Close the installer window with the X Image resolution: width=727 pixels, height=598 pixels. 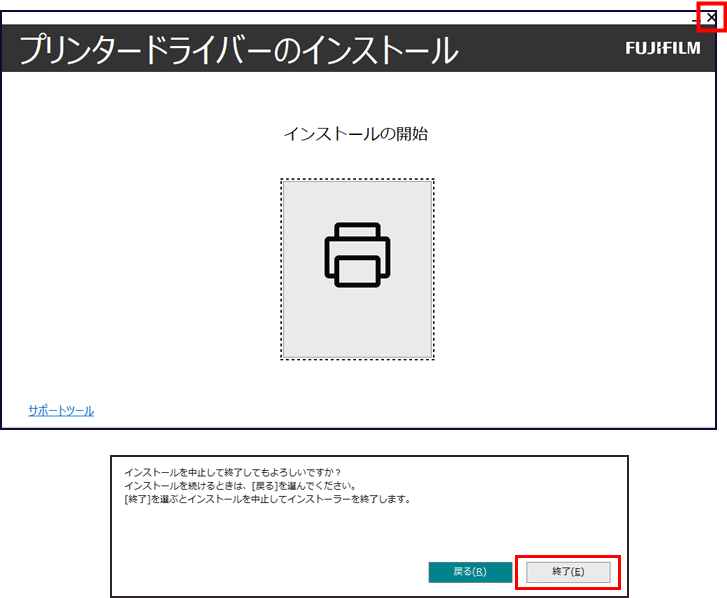click(711, 17)
